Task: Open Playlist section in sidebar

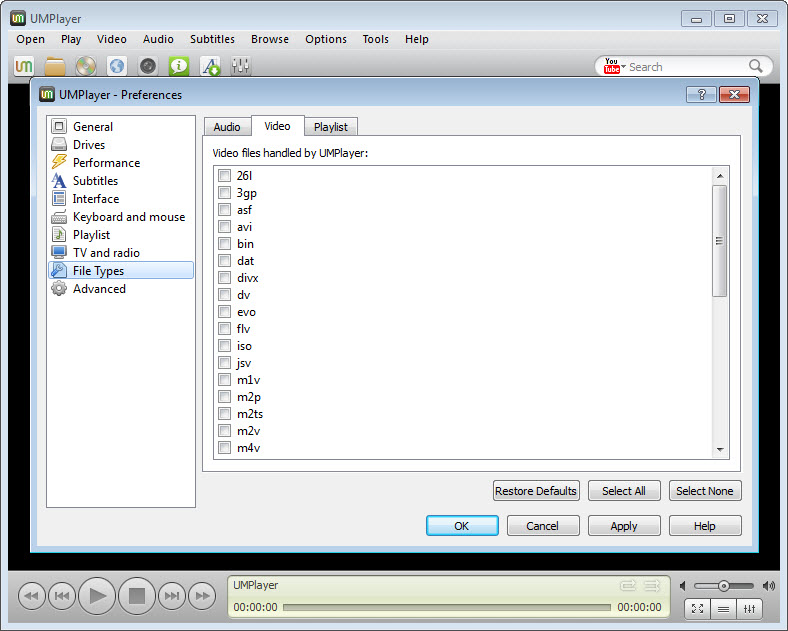Action: (x=121, y=235)
